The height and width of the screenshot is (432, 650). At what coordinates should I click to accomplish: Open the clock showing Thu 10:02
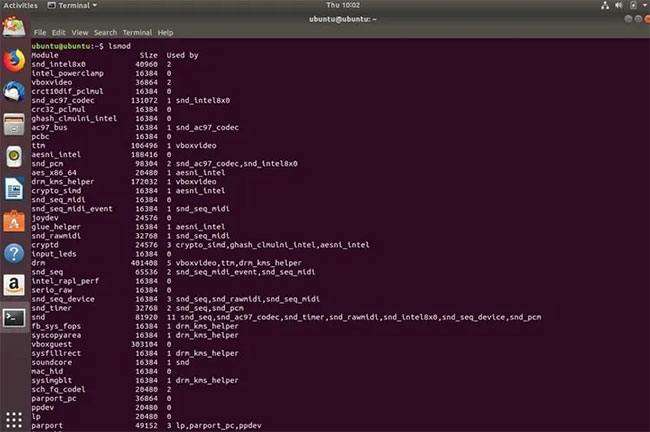pos(343,5)
